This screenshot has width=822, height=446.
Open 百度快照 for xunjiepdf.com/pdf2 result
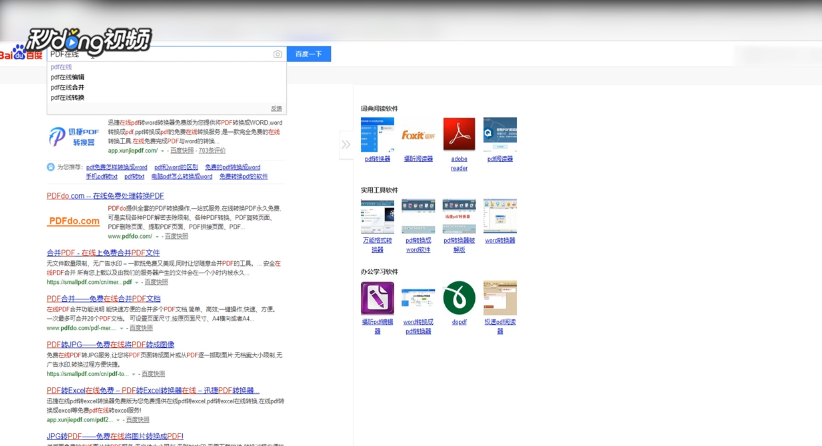point(137,420)
